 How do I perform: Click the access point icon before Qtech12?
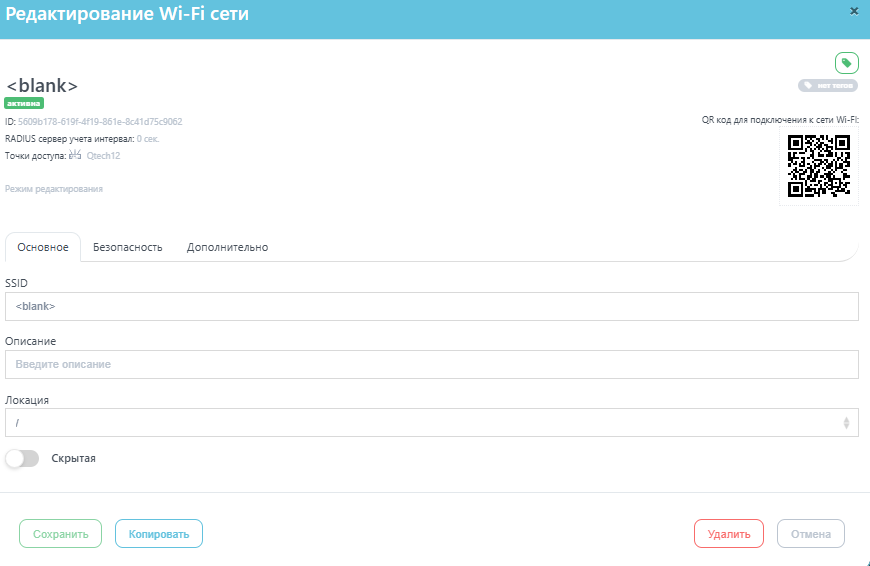pos(75,155)
